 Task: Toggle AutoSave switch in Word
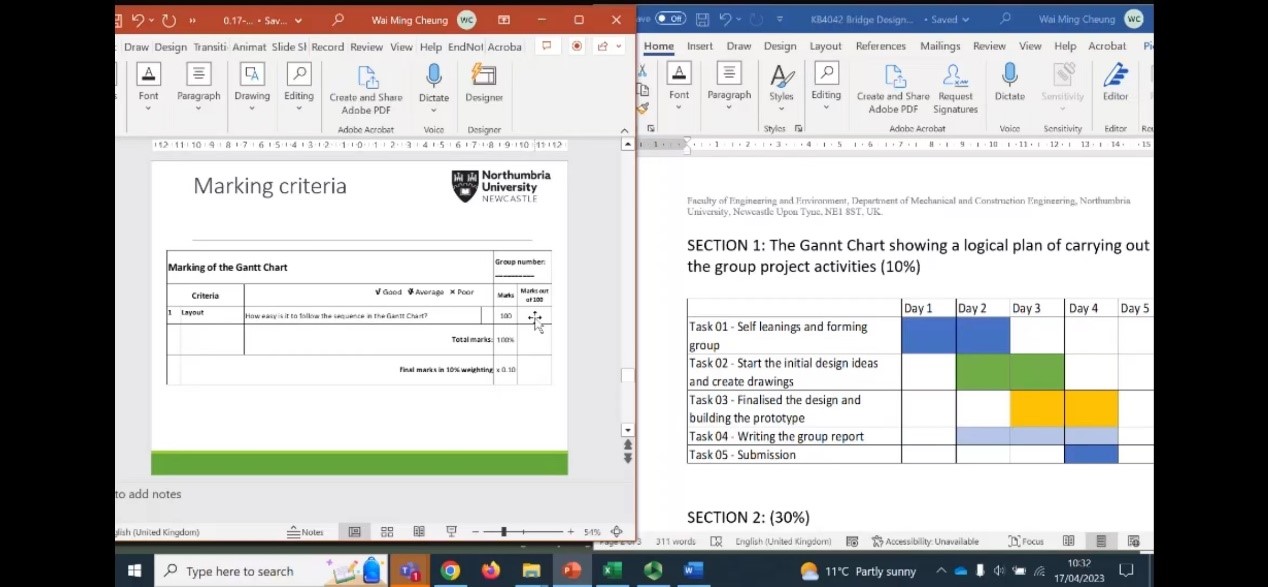[670, 19]
